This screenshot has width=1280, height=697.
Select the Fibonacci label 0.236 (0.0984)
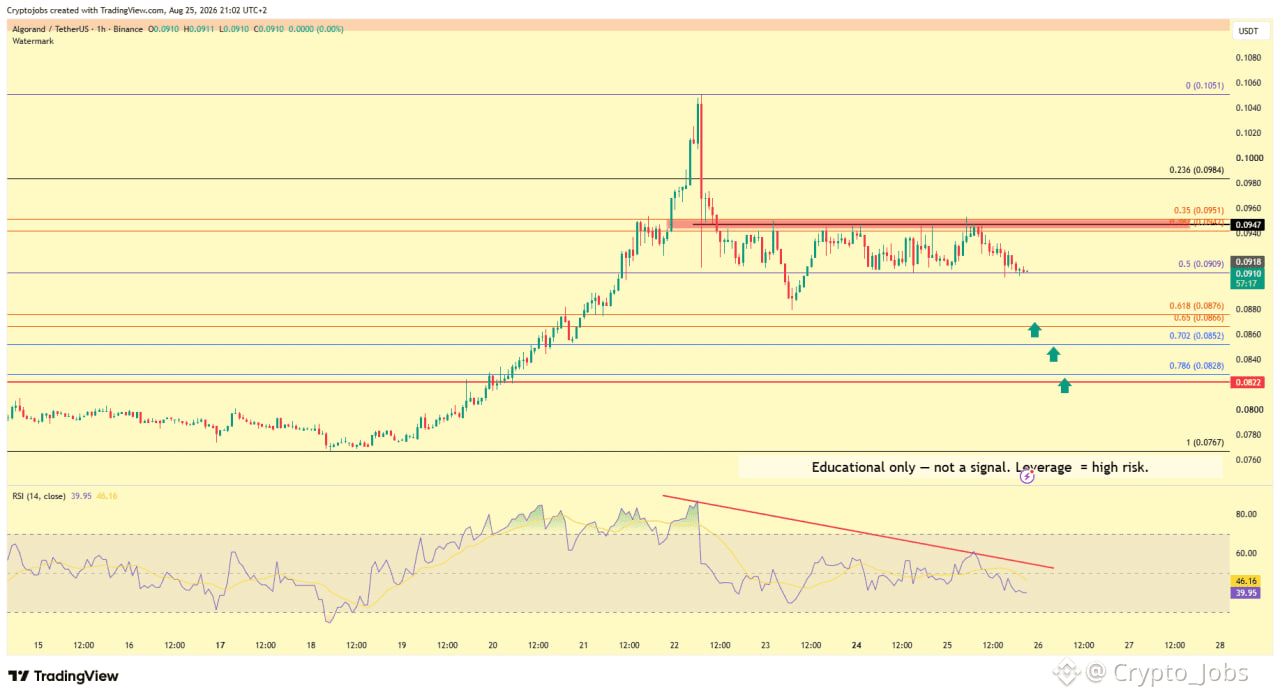[x=1196, y=170]
